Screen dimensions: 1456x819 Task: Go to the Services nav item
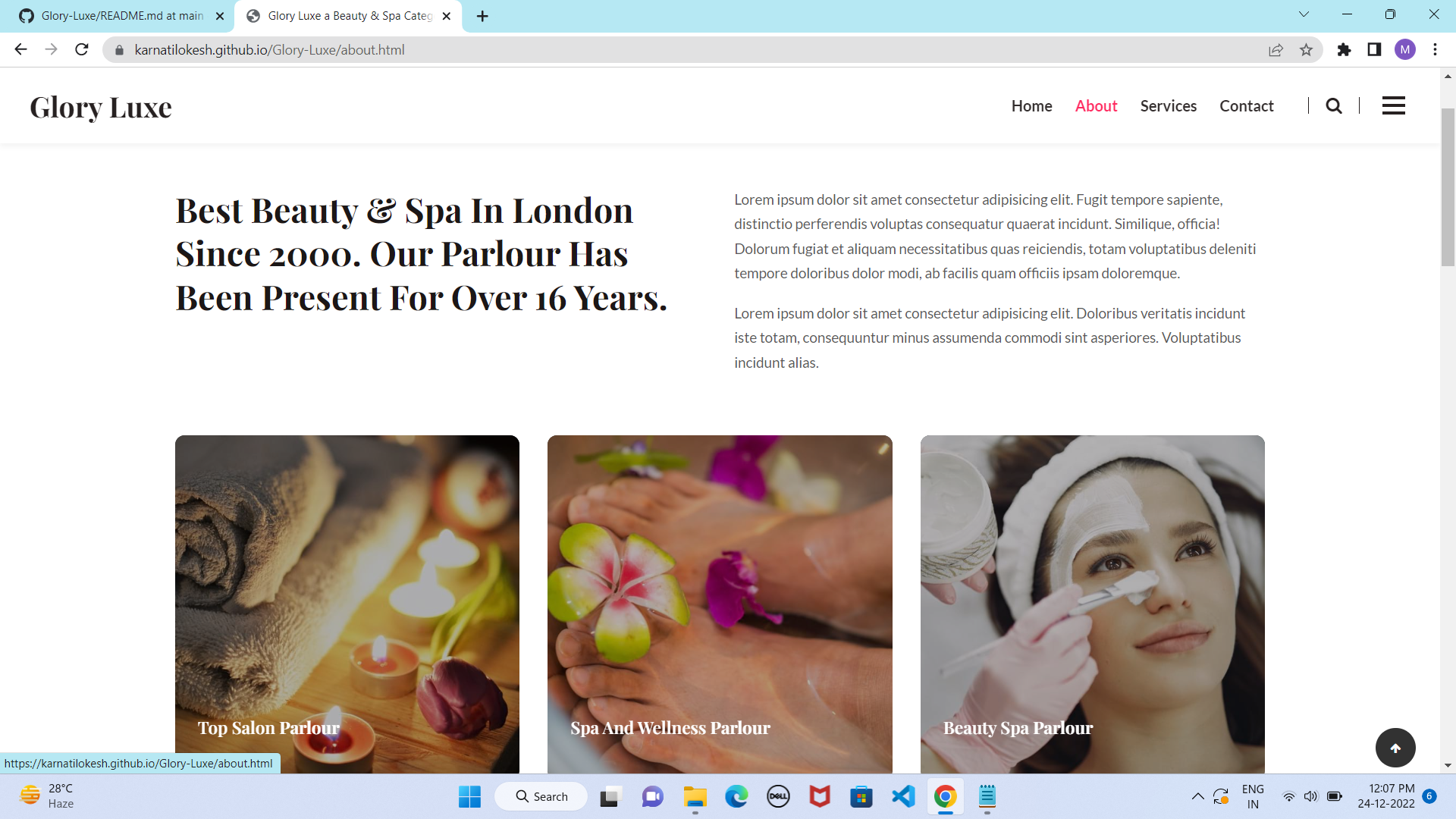coord(1168,106)
